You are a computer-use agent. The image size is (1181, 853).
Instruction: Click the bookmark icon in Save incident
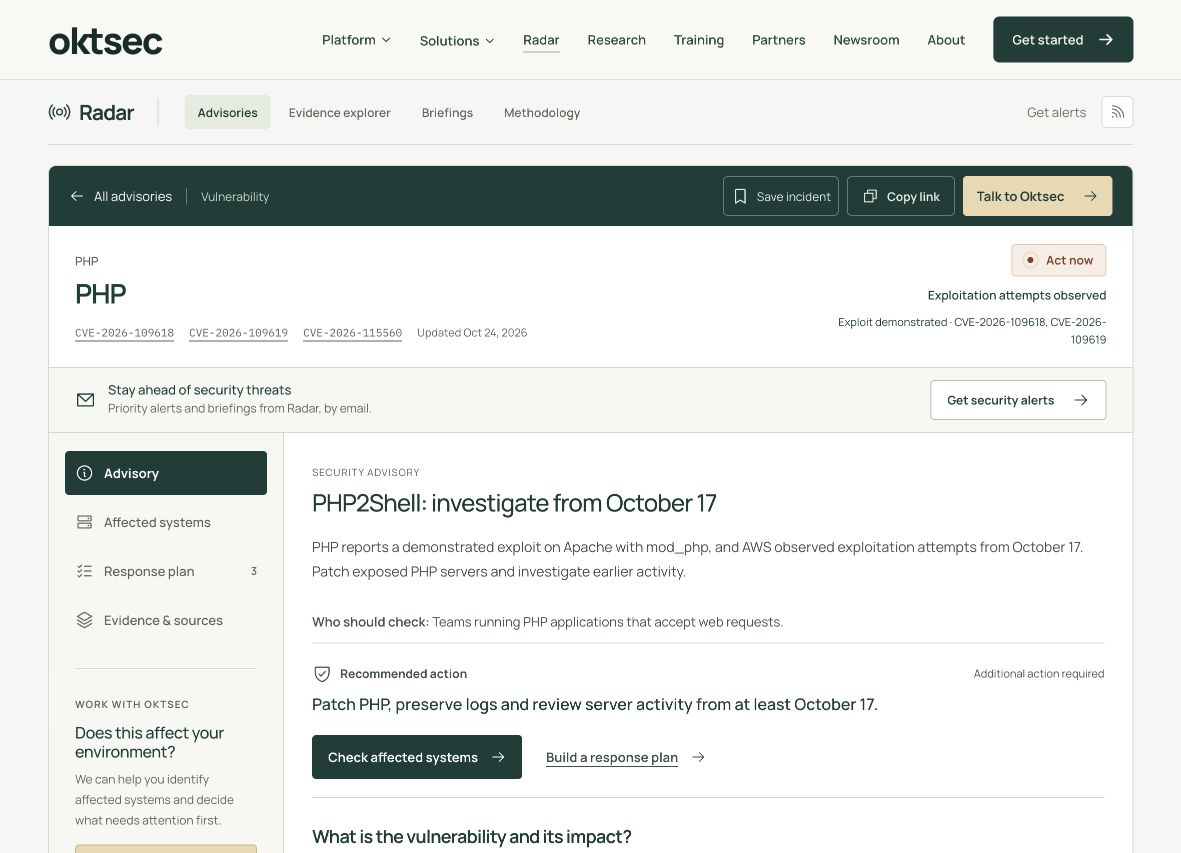tap(740, 196)
